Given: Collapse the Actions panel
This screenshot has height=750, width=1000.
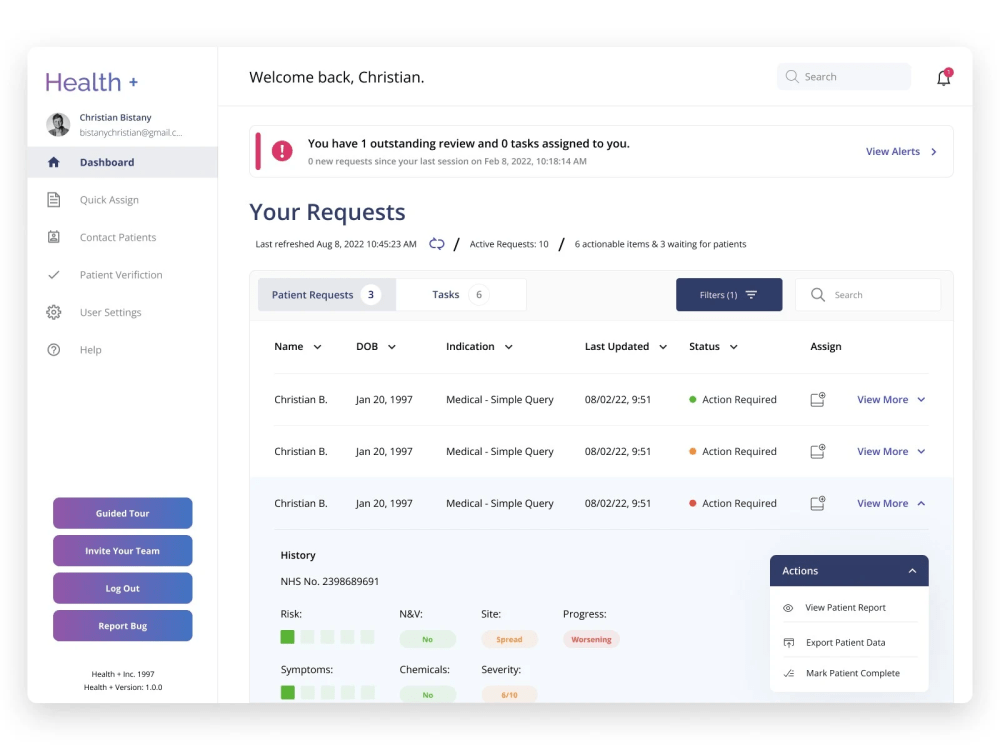Looking at the screenshot, I should 912,571.
